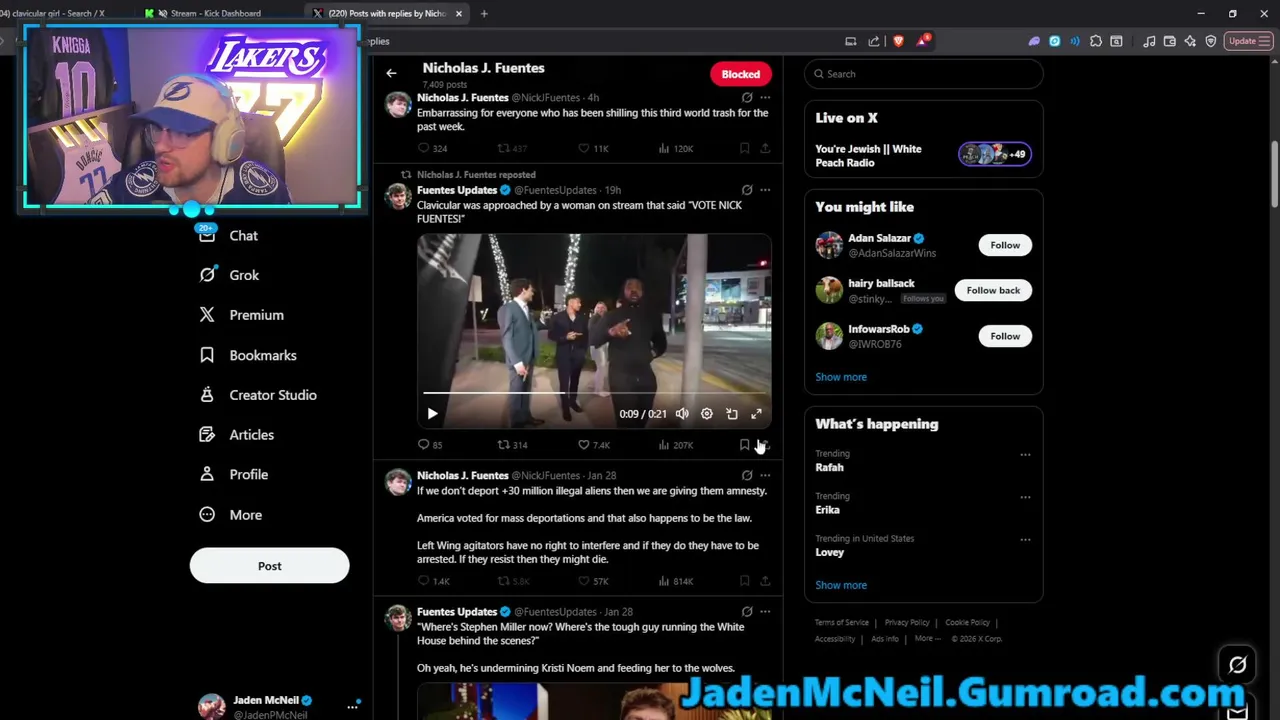
Task: Mute the video volume icon
Action: [682, 414]
